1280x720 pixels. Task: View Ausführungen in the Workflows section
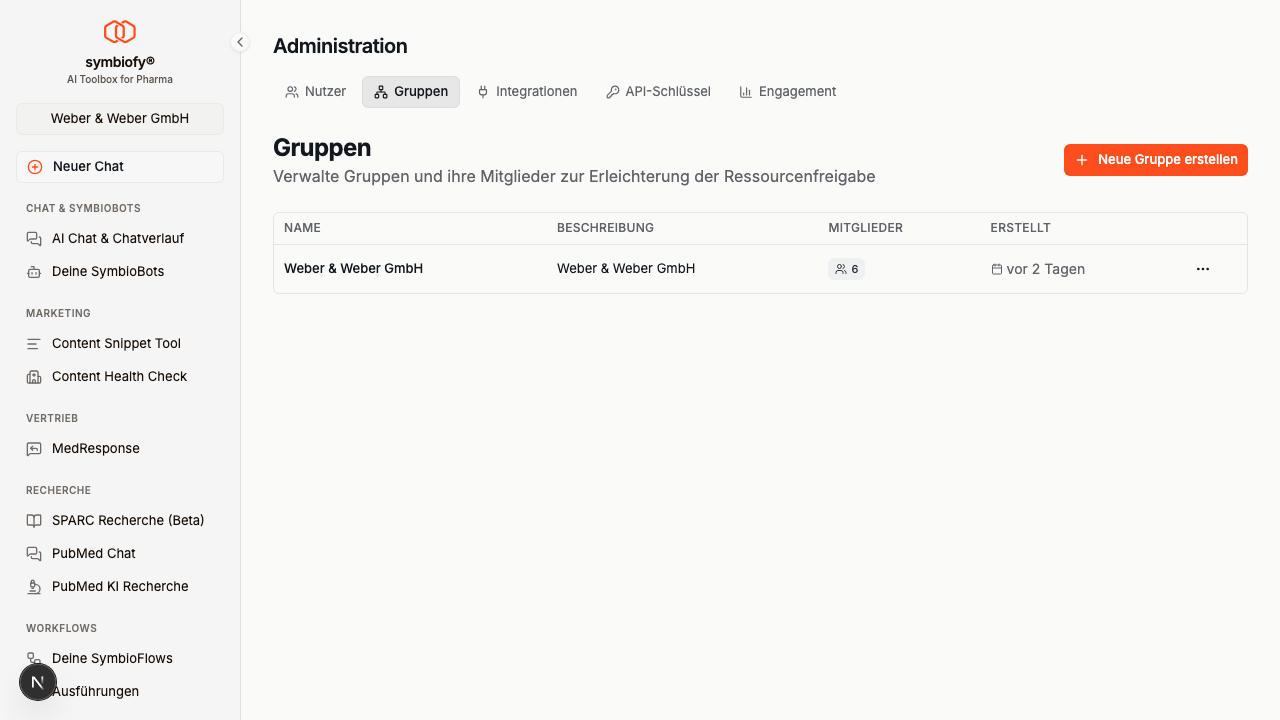point(96,691)
